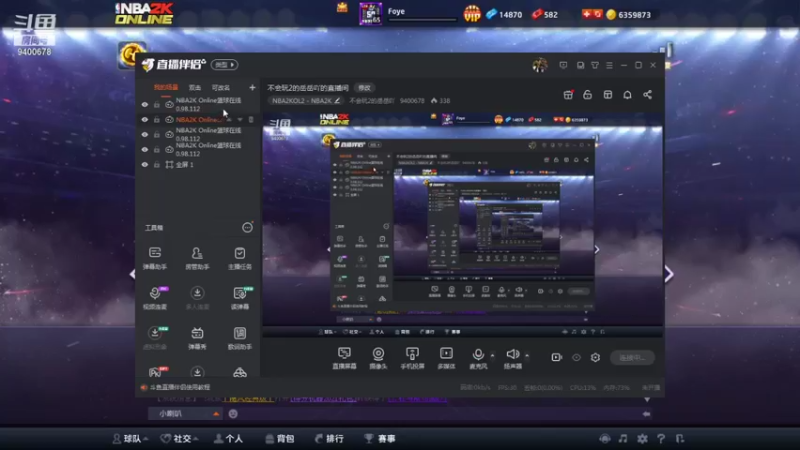This screenshot has width=800, height=450.
Task: Expand the 扬声器 speaker options arrow
Action: [527, 355]
